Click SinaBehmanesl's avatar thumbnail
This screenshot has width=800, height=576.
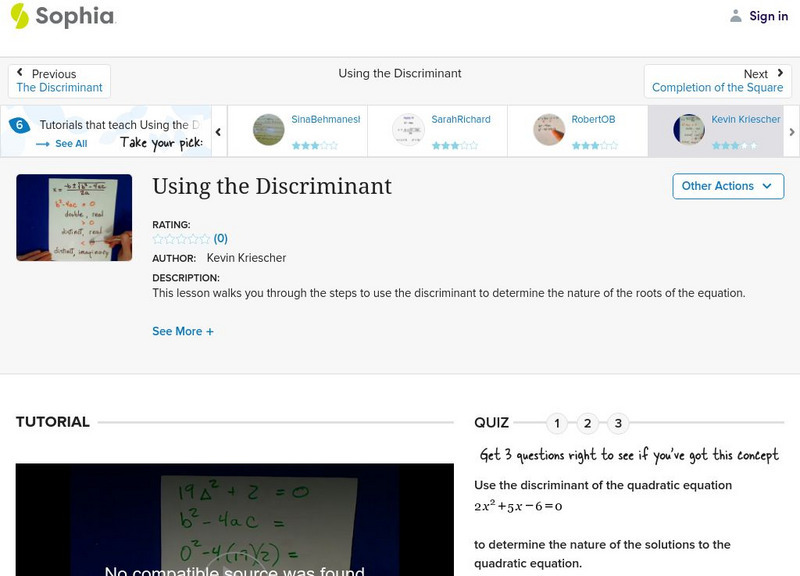pyautogui.click(x=268, y=129)
